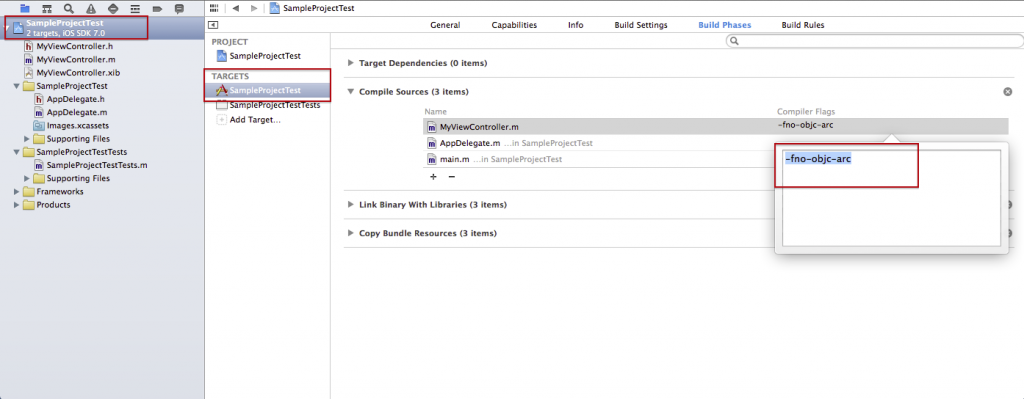
Task: Click the build phases search field
Action: [874, 41]
